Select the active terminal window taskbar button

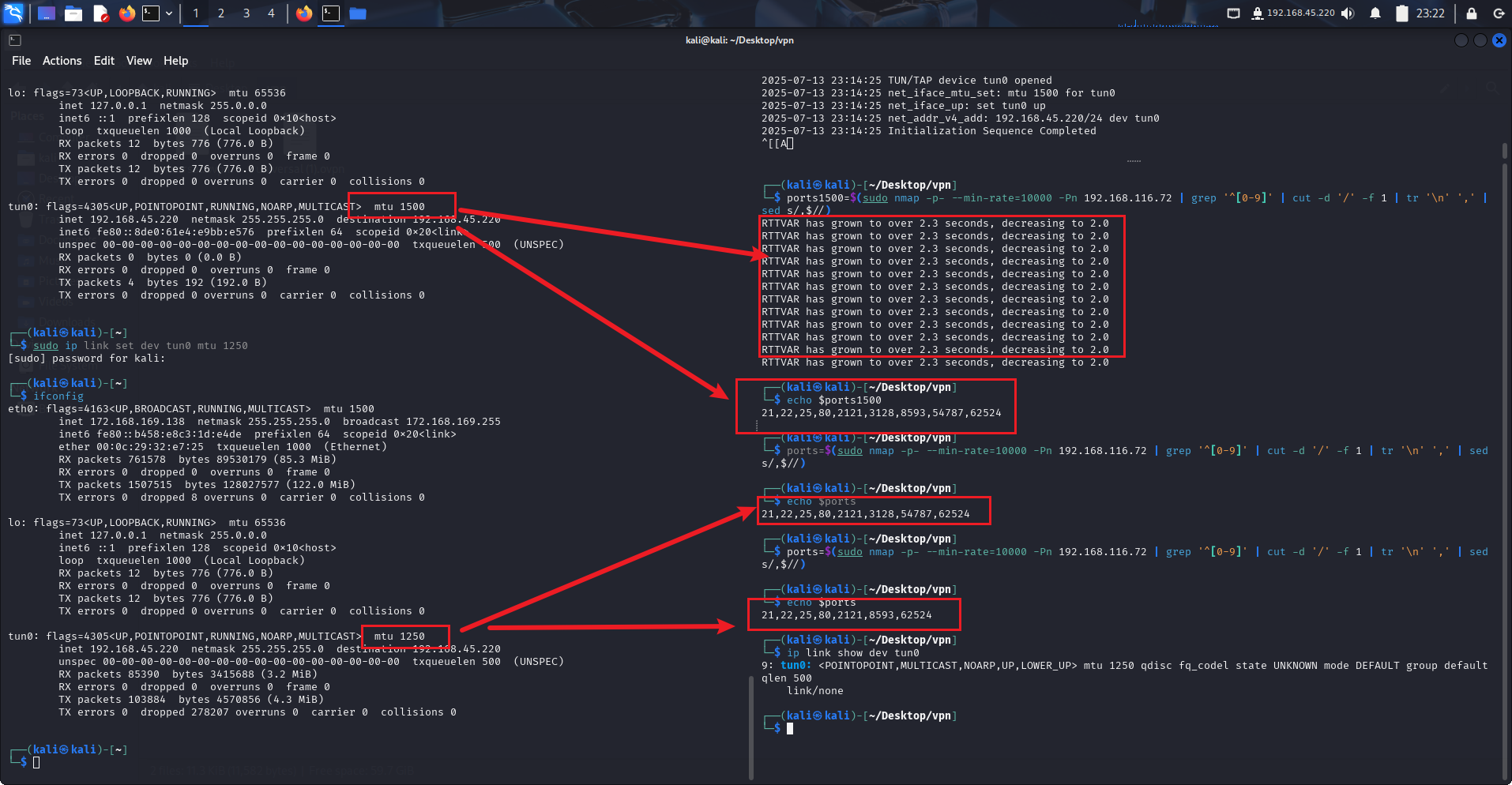(331, 13)
